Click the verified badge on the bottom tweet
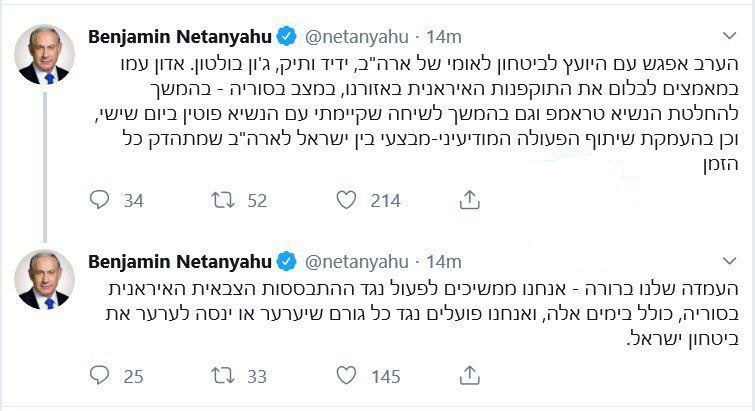 [x=286, y=262]
